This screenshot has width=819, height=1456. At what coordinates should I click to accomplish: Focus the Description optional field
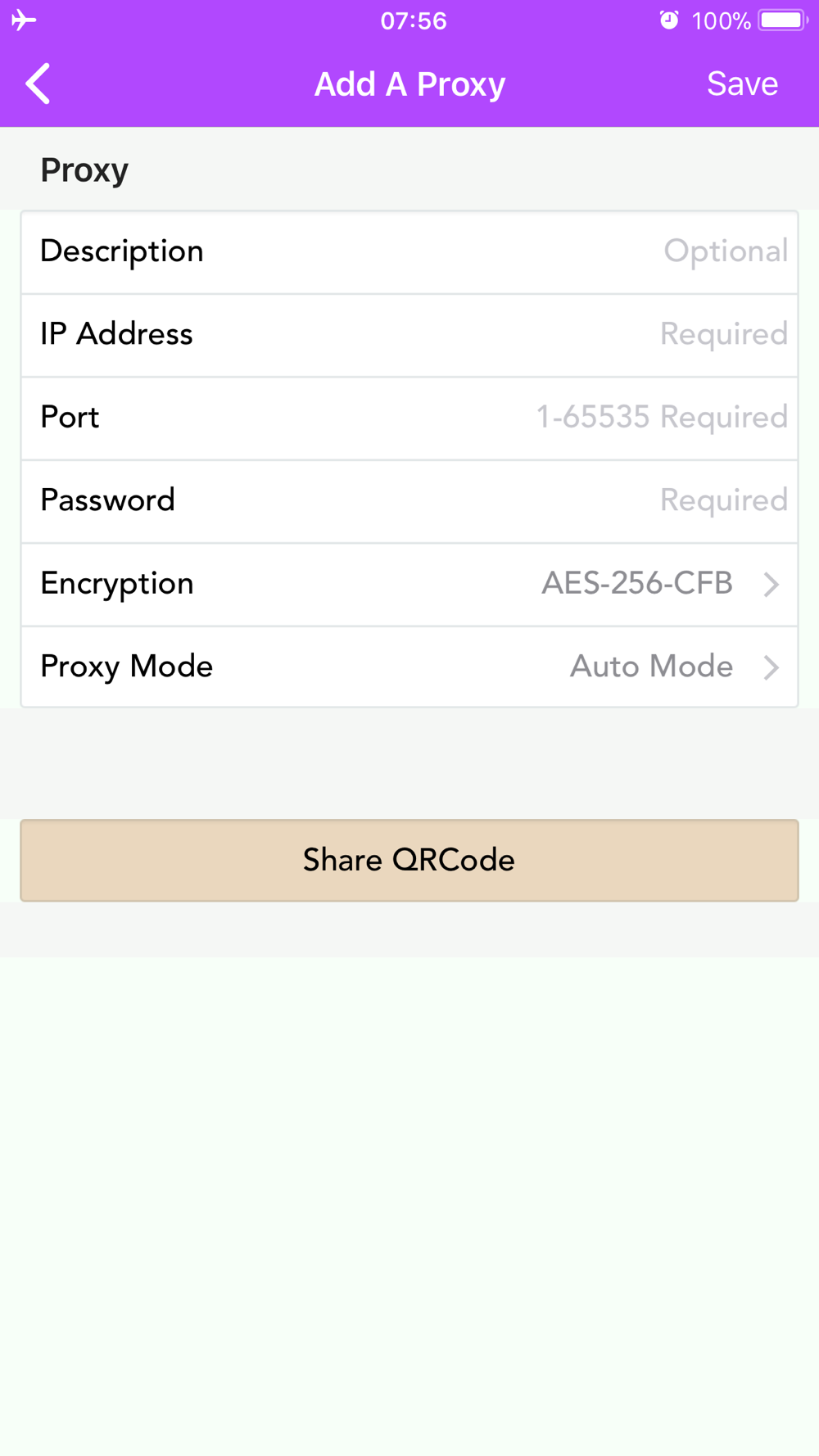(x=409, y=252)
